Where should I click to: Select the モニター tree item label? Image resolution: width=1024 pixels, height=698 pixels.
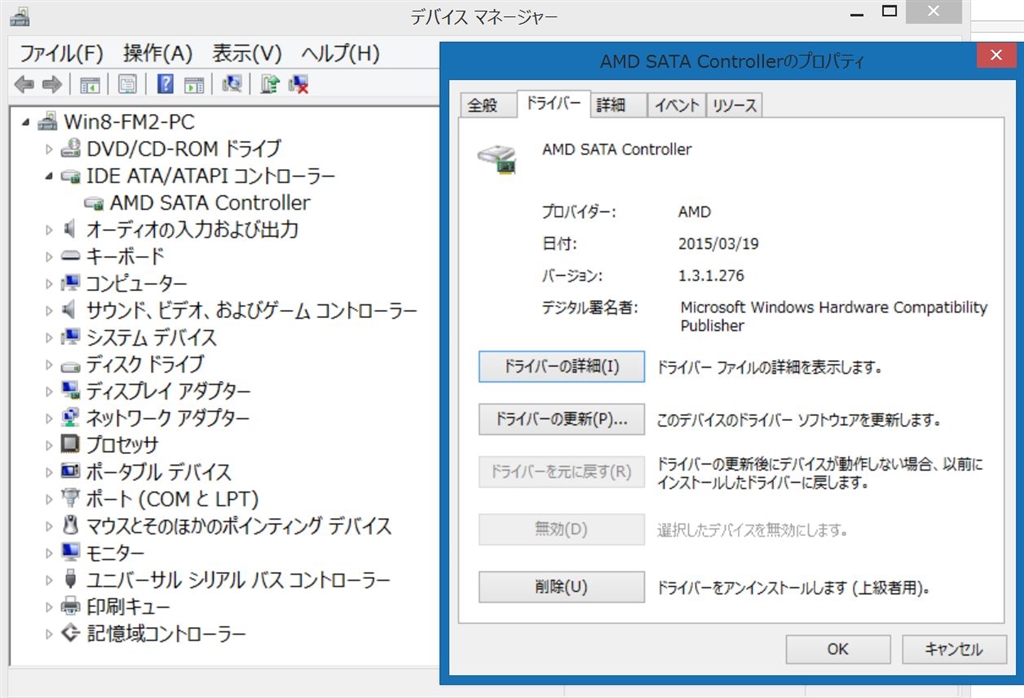115,553
